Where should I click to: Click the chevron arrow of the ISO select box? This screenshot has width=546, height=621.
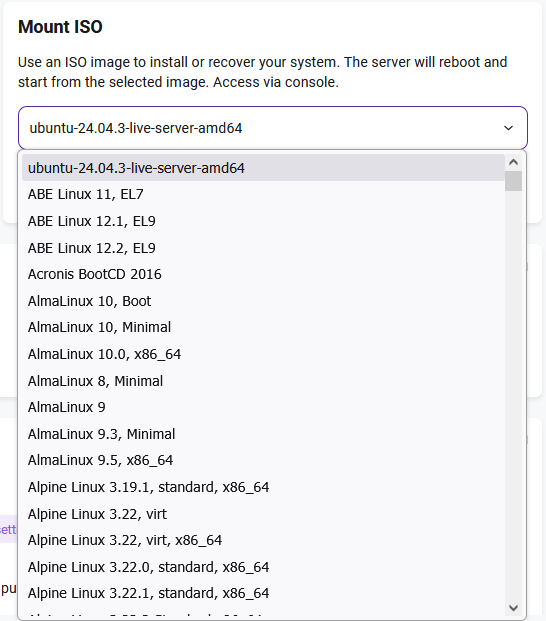[x=508, y=128]
